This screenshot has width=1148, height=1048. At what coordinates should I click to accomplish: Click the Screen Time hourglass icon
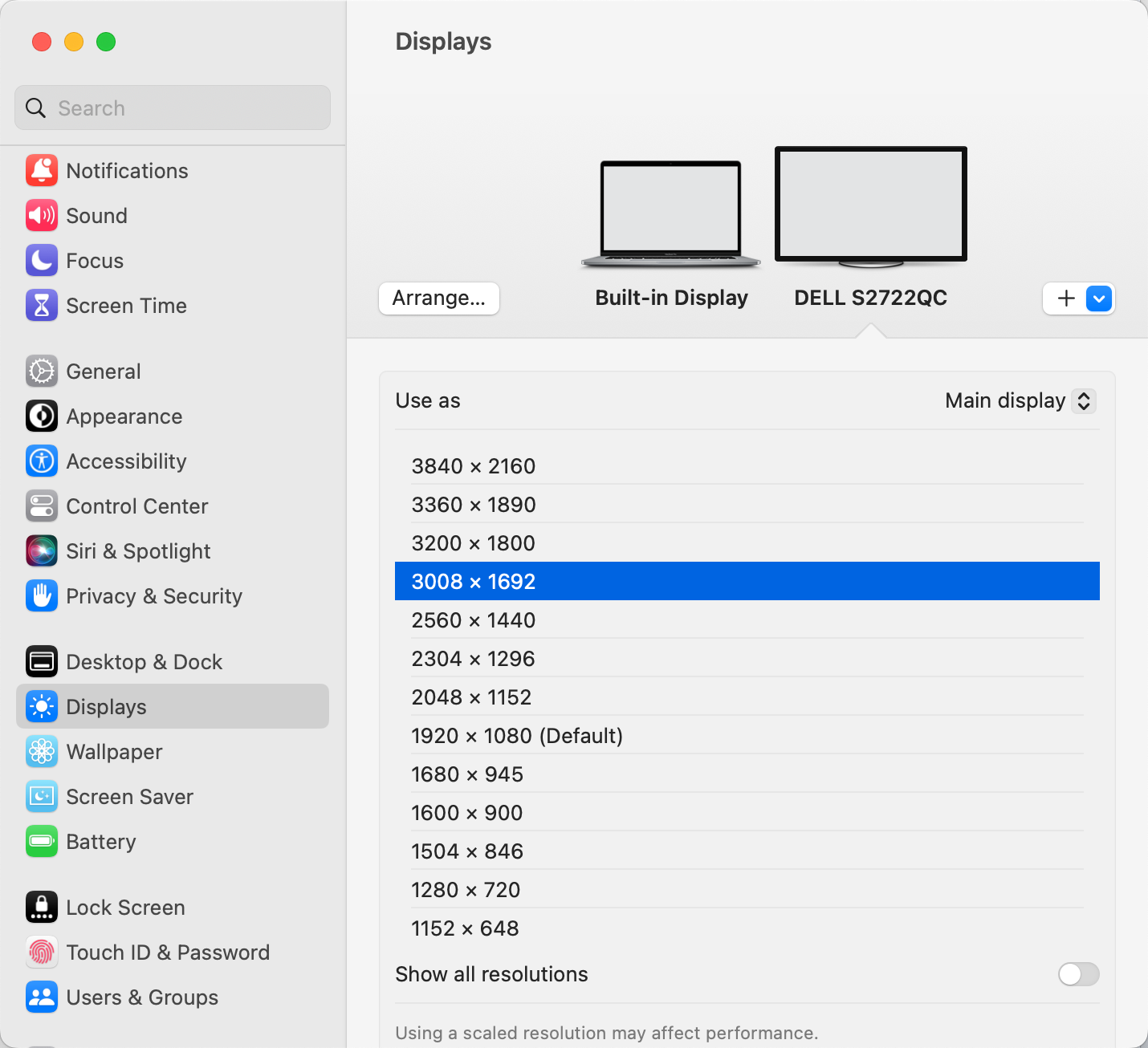(x=42, y=306)
